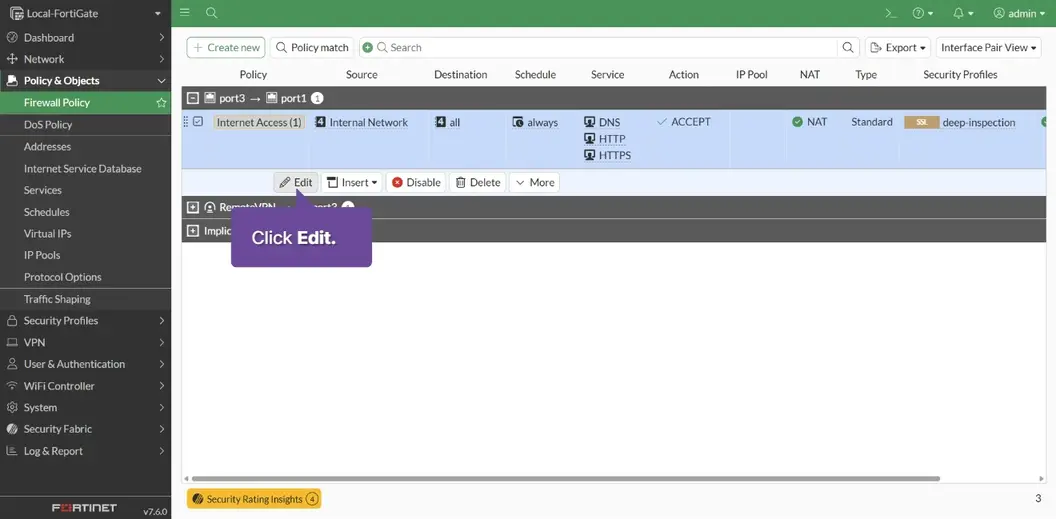
Task: Open Security Rating Insights button
Action: 254,499
